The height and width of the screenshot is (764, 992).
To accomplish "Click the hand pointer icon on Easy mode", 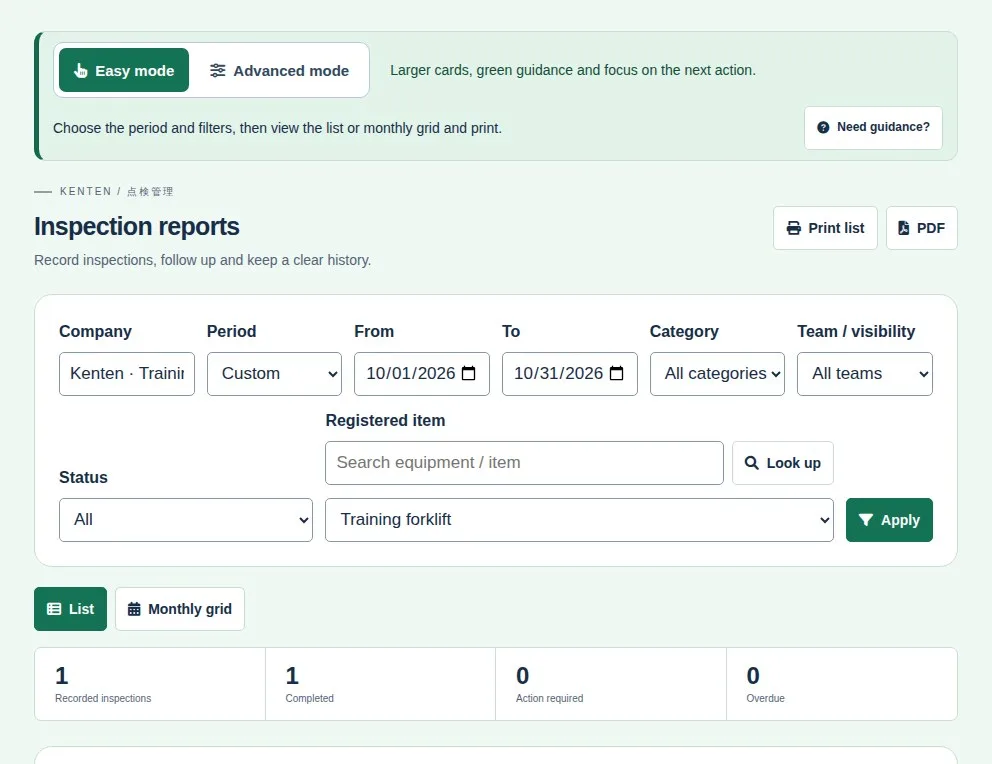I will [x=80, y=70].
